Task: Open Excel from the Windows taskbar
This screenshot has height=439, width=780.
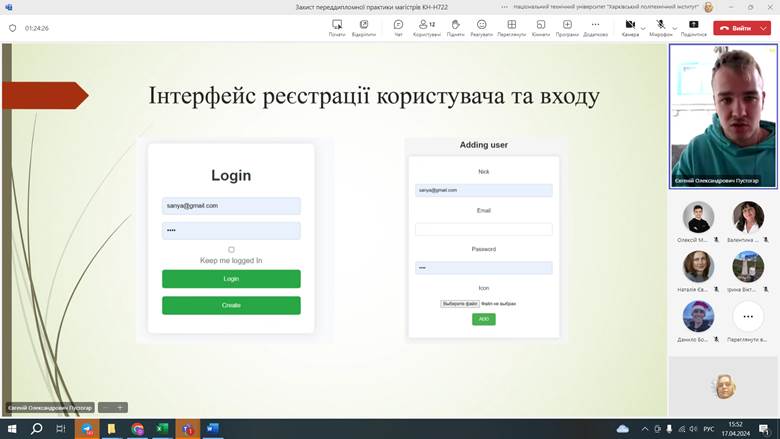Action: click(161, 429)
